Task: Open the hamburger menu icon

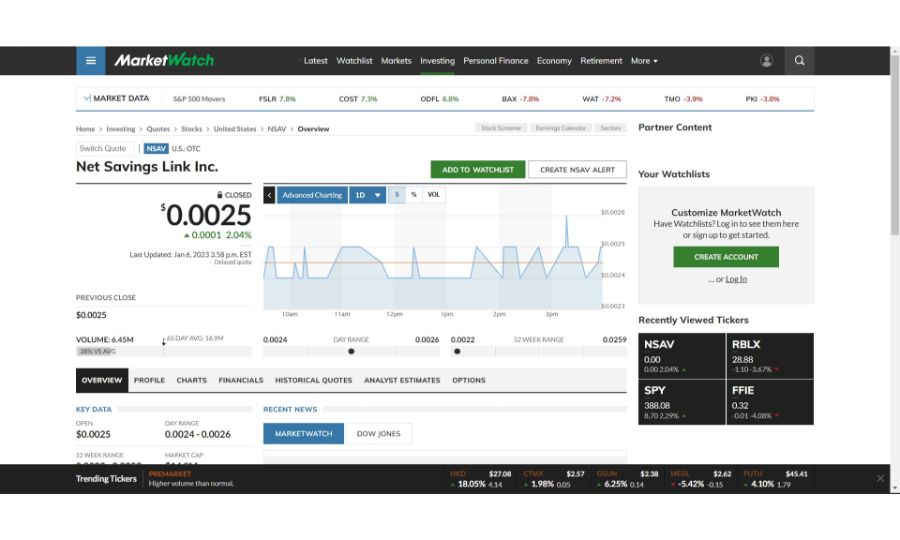Action: tap(91, 60)
